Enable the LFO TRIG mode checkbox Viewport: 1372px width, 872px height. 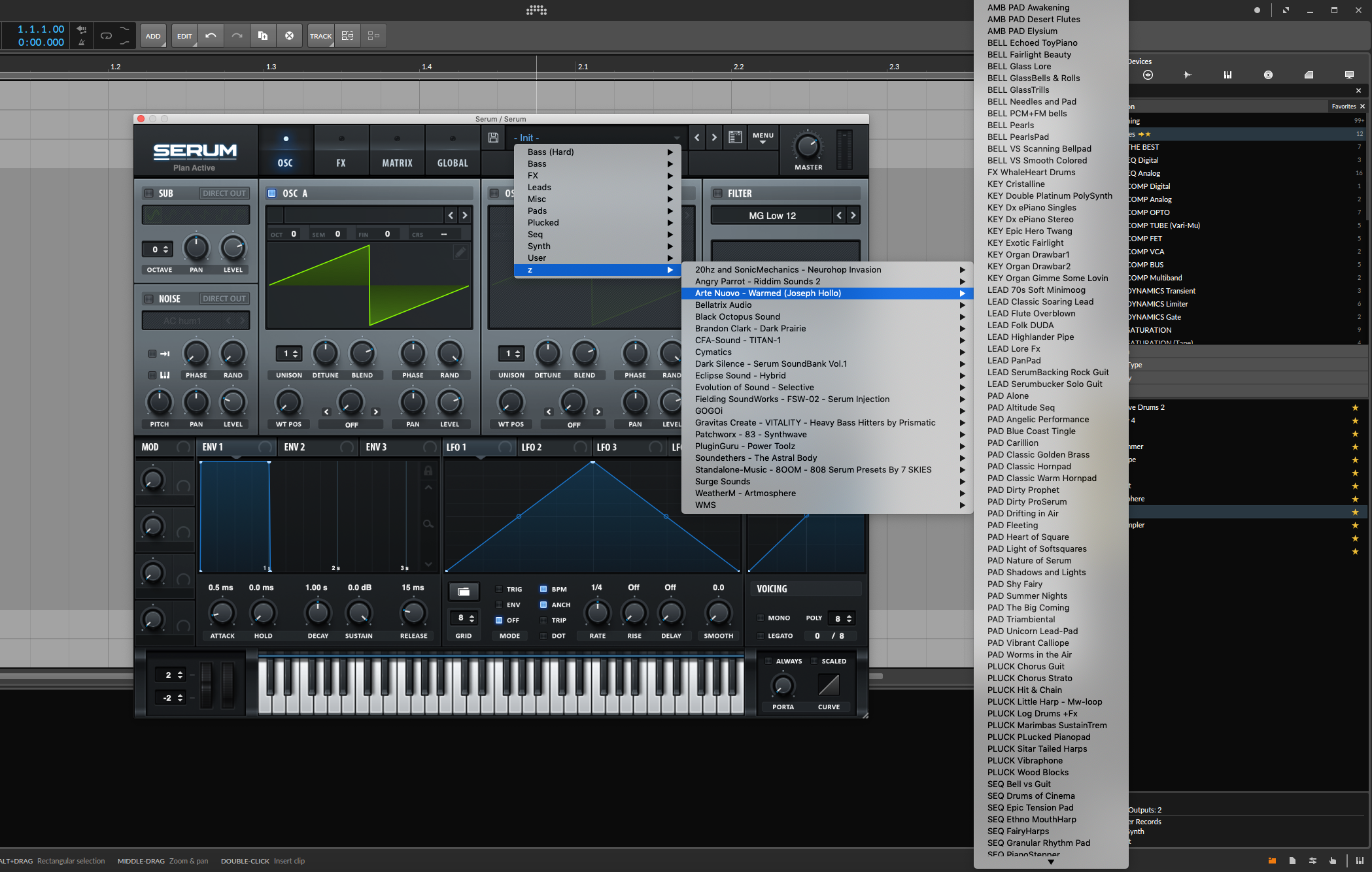click(x=499, y=589)
